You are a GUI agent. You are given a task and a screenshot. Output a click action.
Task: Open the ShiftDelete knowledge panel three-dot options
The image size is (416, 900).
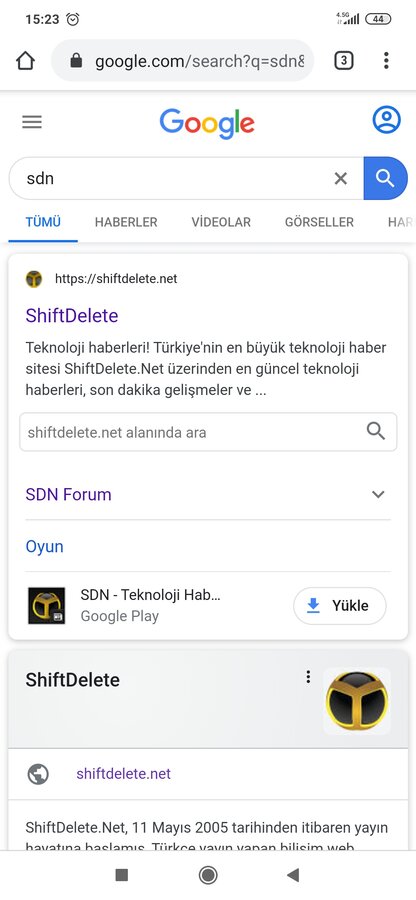[x=308, y=677]
